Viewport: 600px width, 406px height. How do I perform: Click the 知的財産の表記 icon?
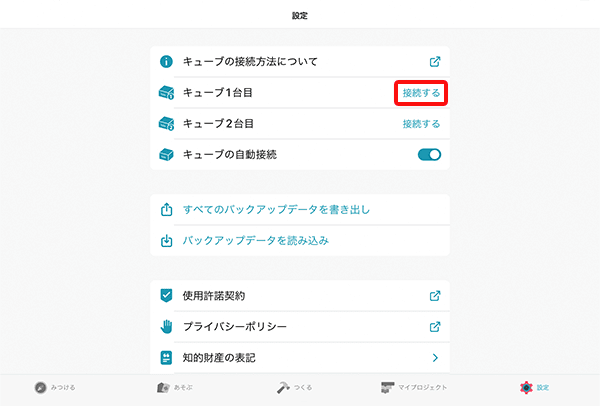(x=167, y=357)
